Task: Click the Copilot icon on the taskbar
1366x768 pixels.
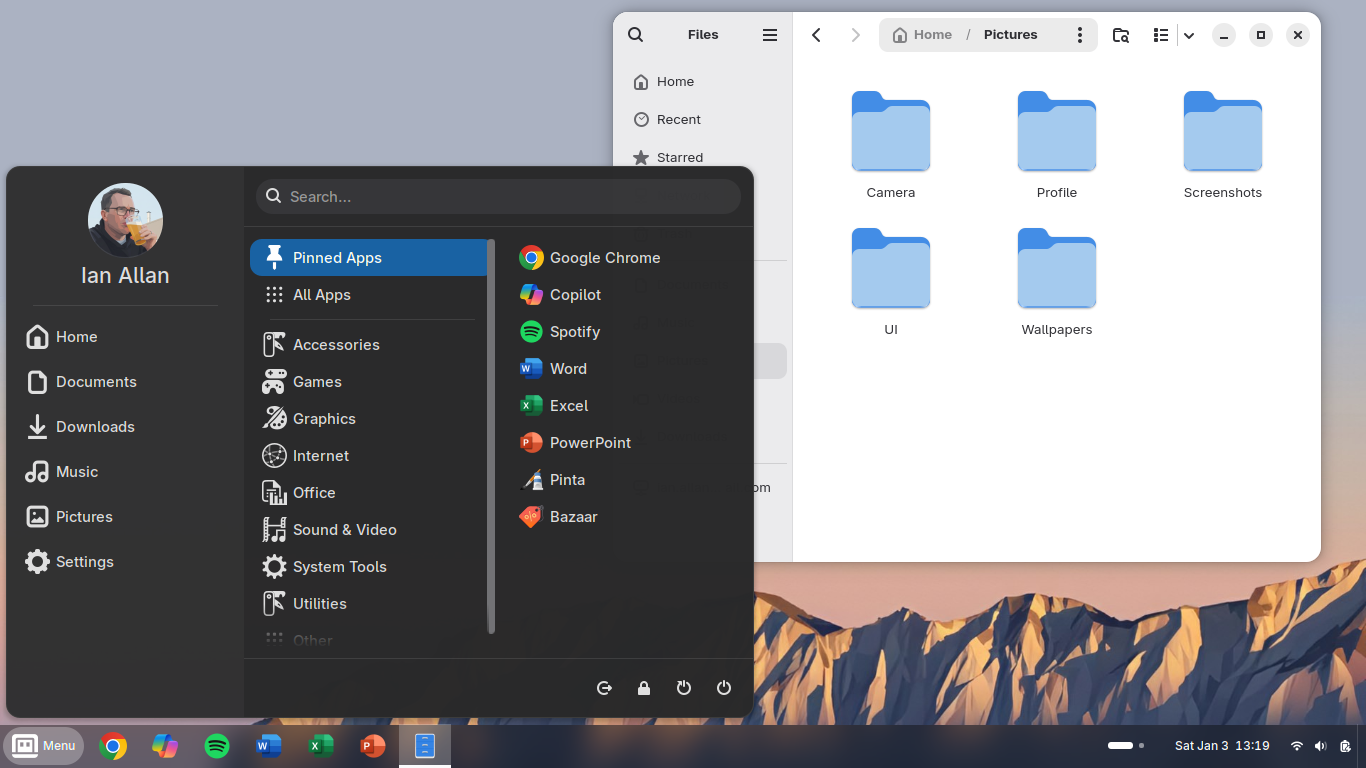Action: [165, 746]
